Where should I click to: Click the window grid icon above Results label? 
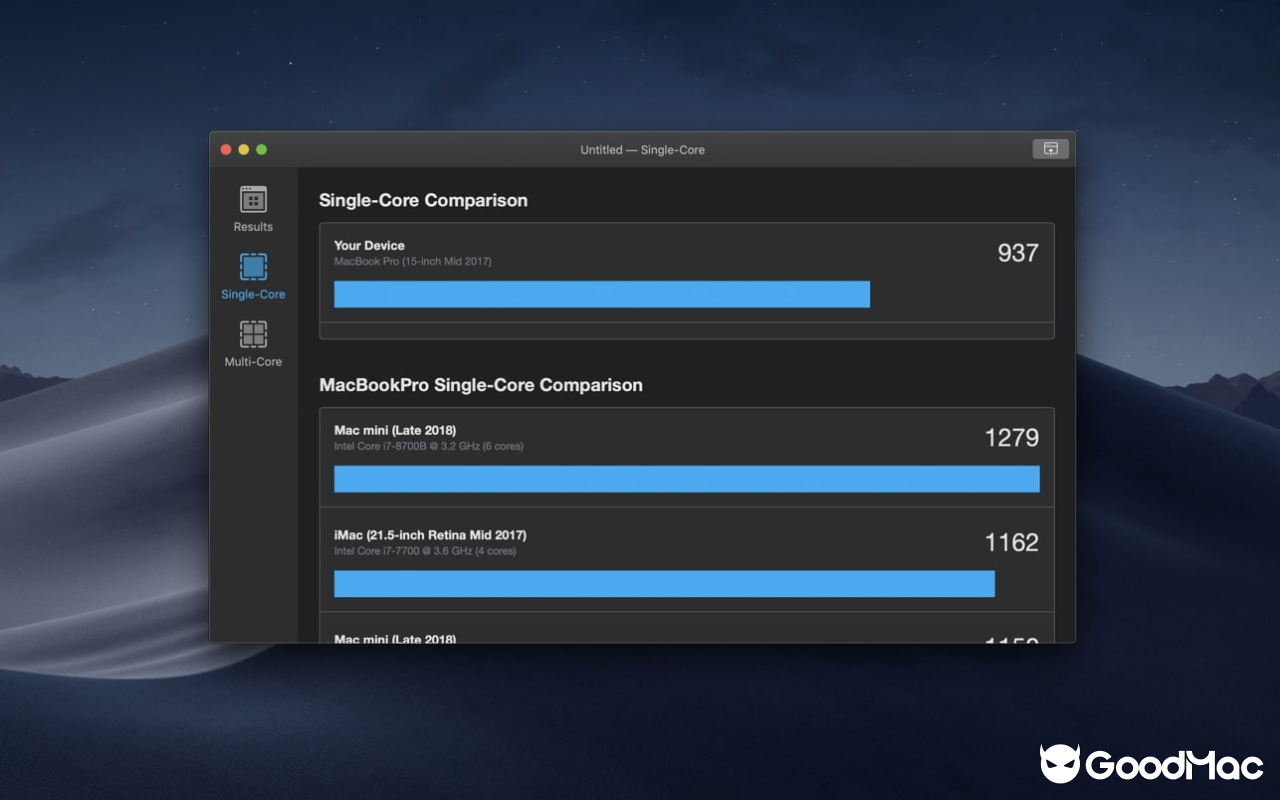pos(252,198)
